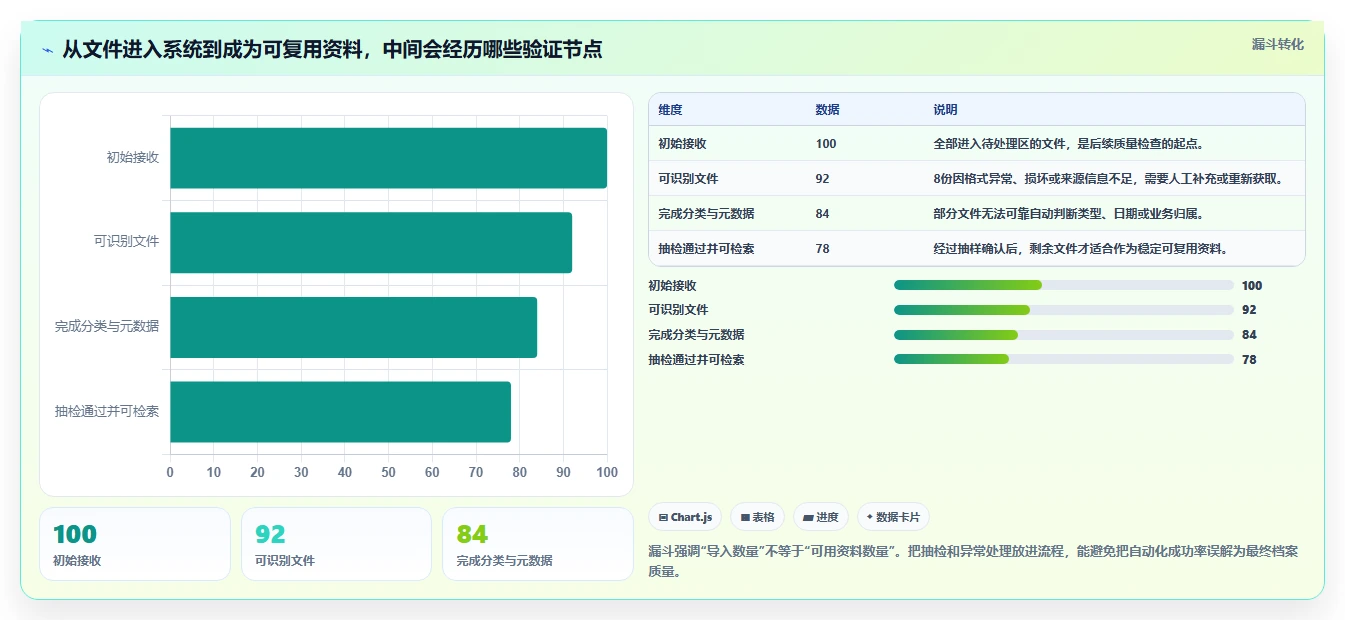Click the 78 value beside the progress bar
This screenshot has width=1345, height=620.
coord(1249,359)
